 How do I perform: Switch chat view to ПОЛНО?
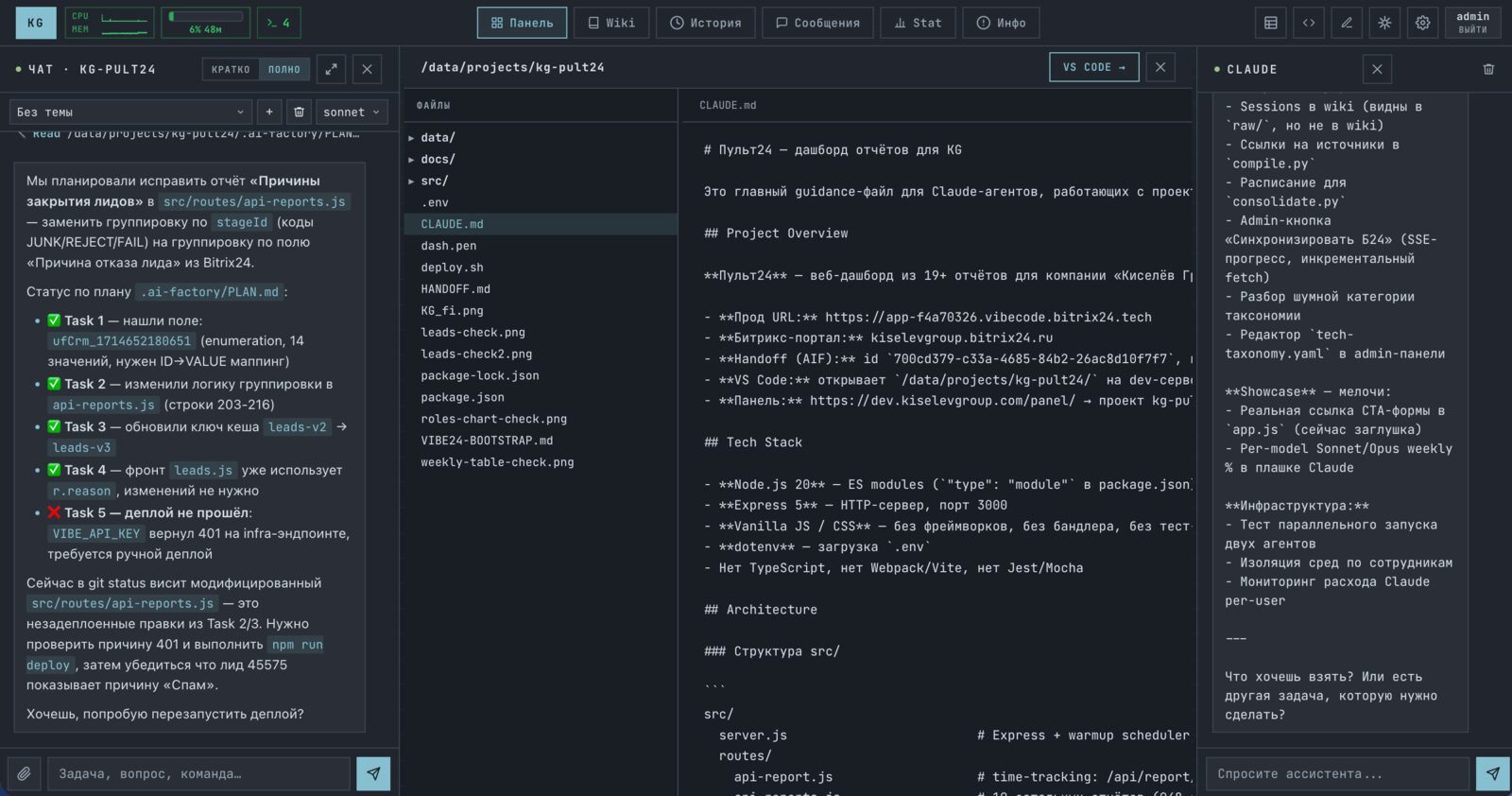click(x=283, y=69)
